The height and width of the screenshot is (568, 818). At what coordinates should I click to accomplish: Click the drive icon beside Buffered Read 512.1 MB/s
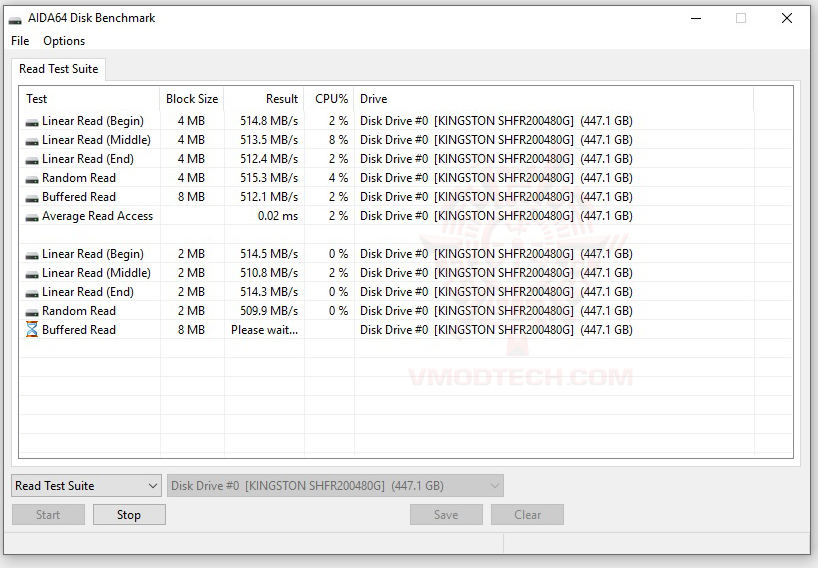pos(32,198)
